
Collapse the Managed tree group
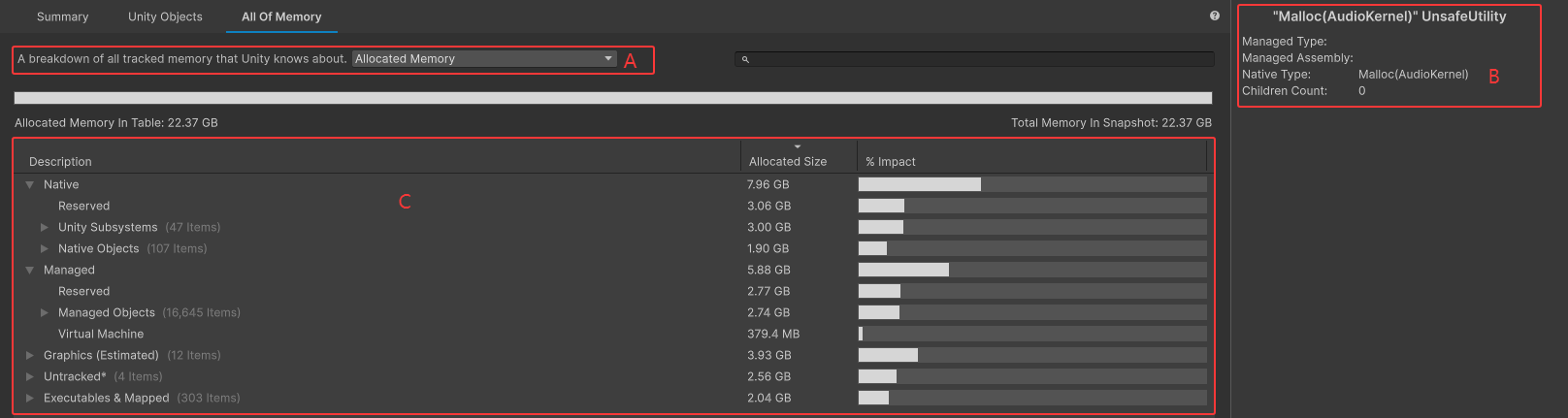[x=30, y=270]
